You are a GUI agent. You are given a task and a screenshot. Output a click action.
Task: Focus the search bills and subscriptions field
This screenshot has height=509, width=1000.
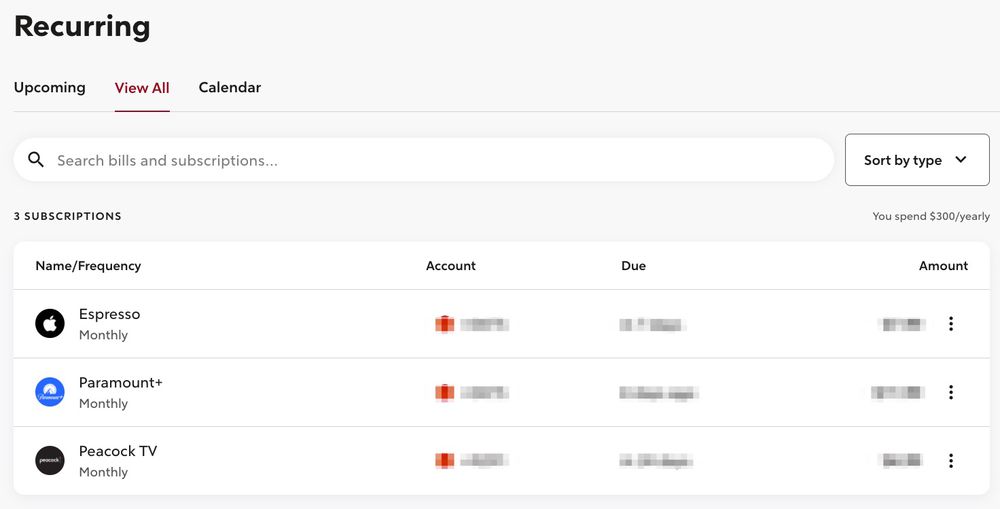click(x=440, y=160)
